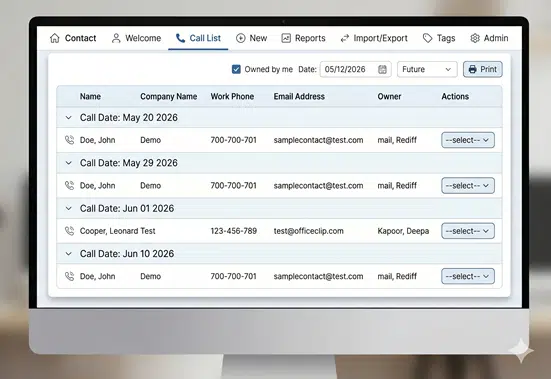Click the arrows icon beside Import/Export
Image resolution: width=551 pixels, height=379 pixels.
[x=345, y=38]
